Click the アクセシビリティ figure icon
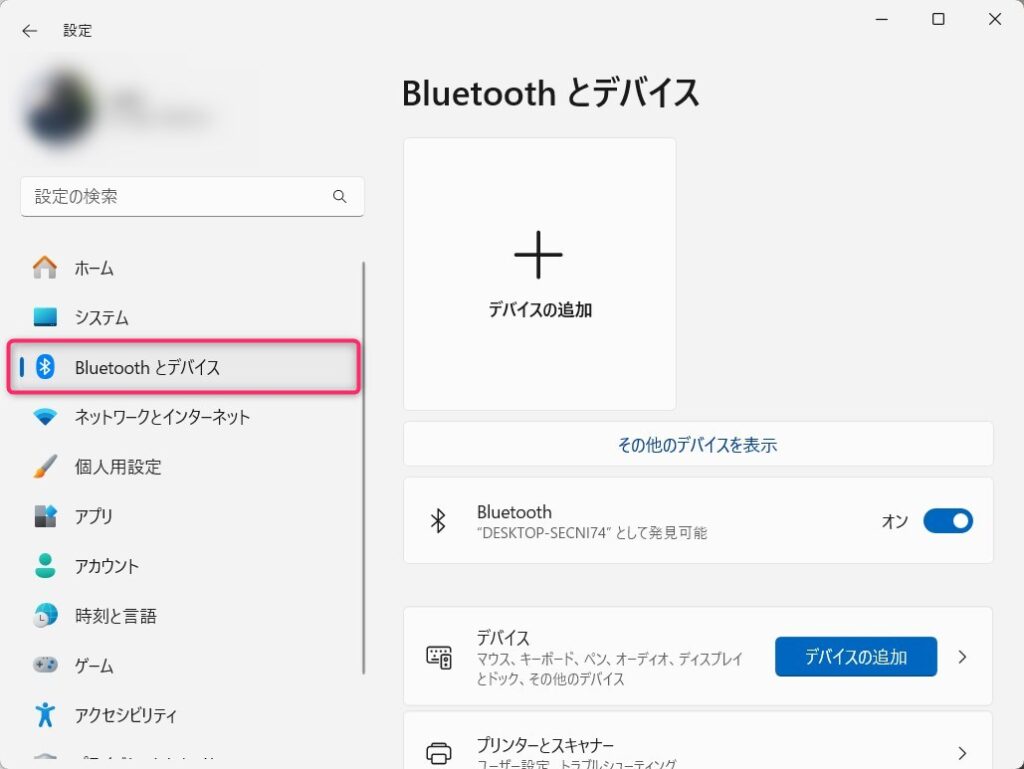The height and width of the screenshot is (769, 1024). pyautogui.click(x=45, y=715)
